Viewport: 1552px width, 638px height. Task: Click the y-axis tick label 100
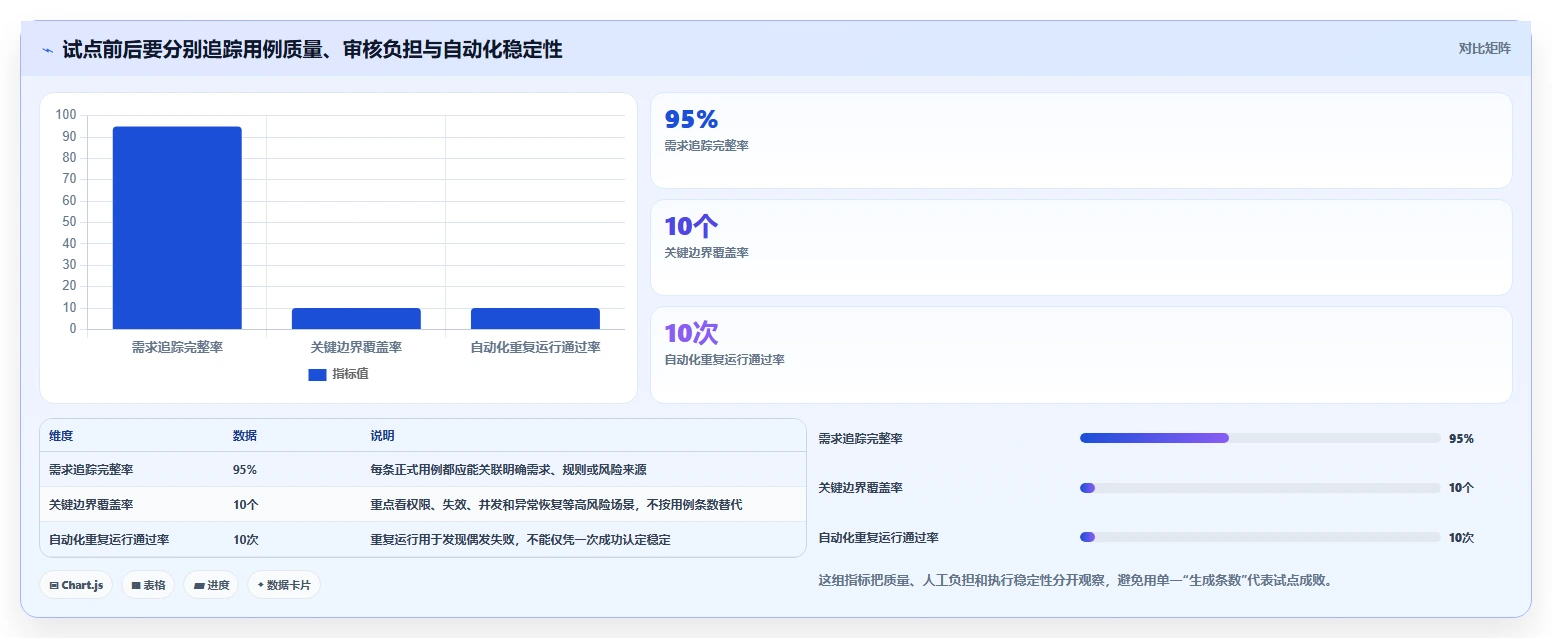point(66,115)
